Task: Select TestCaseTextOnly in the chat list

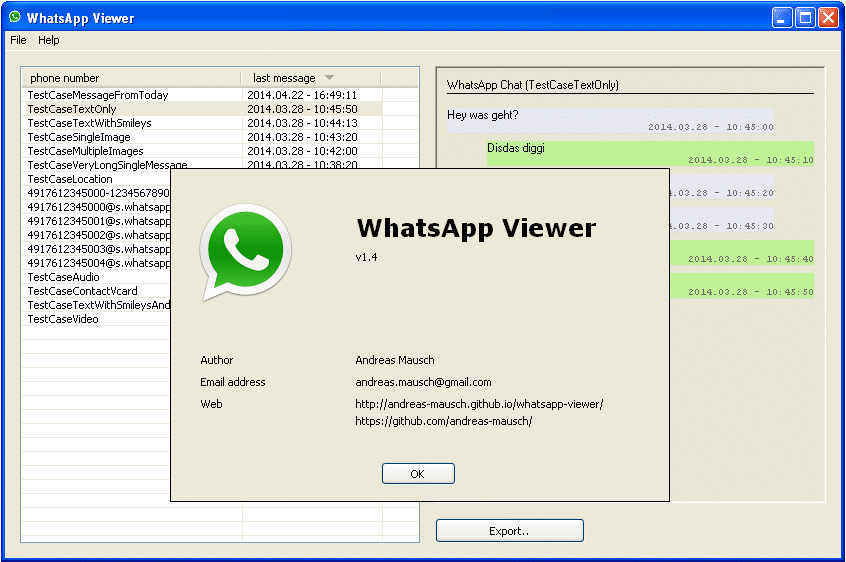Action: (72, 109)
